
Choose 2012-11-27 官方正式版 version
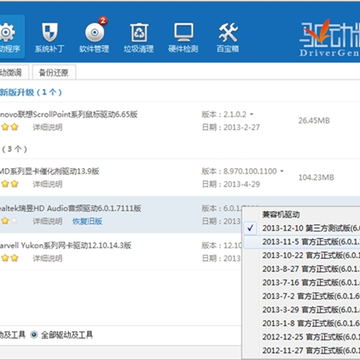(x=302, y=350)
